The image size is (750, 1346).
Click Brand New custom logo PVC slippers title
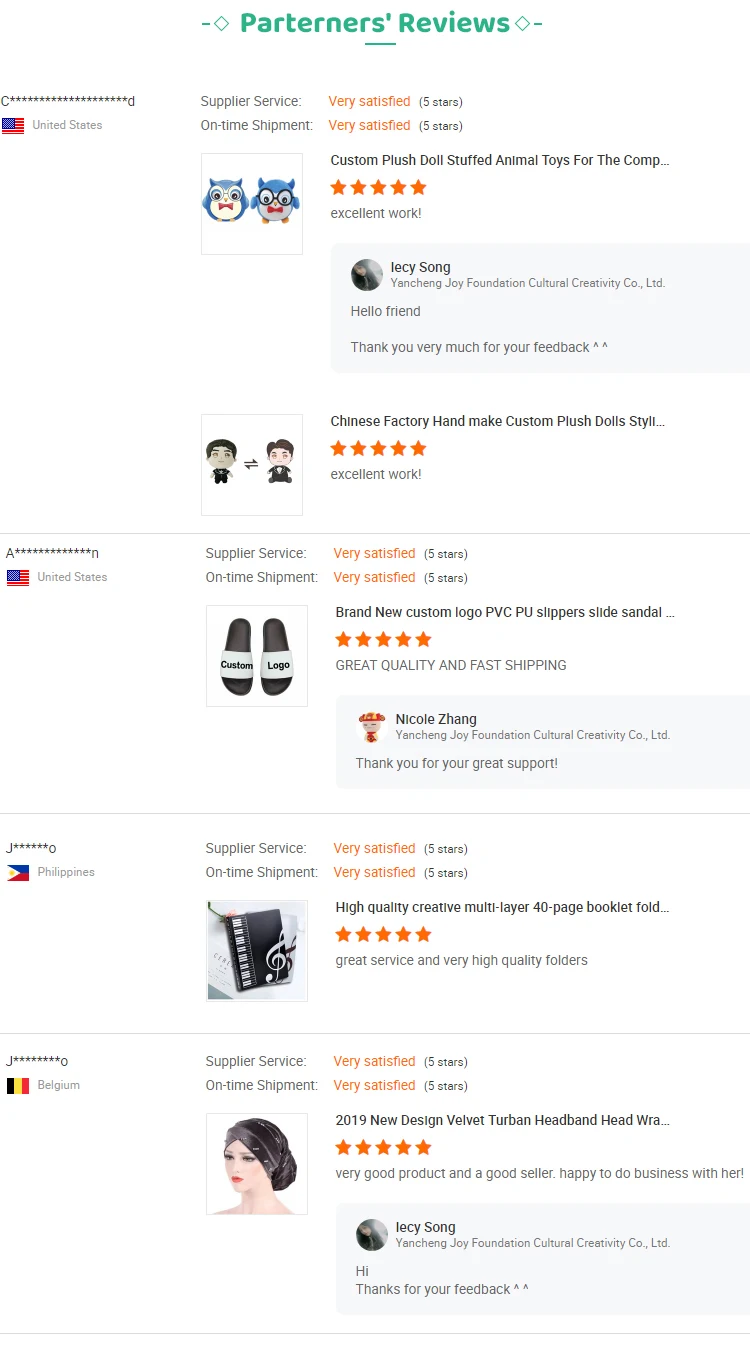point(505,612)
